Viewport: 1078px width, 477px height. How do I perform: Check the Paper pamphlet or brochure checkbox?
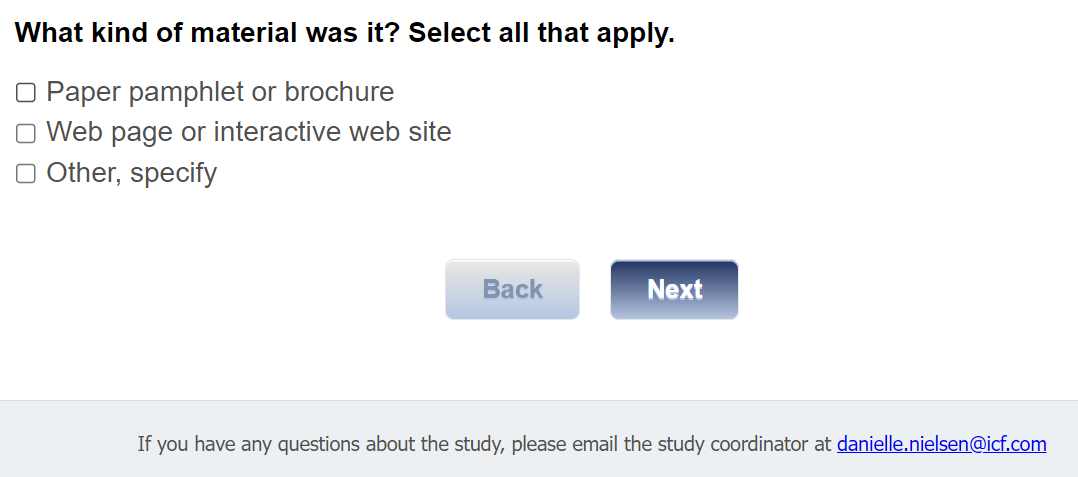pos(26,93)
